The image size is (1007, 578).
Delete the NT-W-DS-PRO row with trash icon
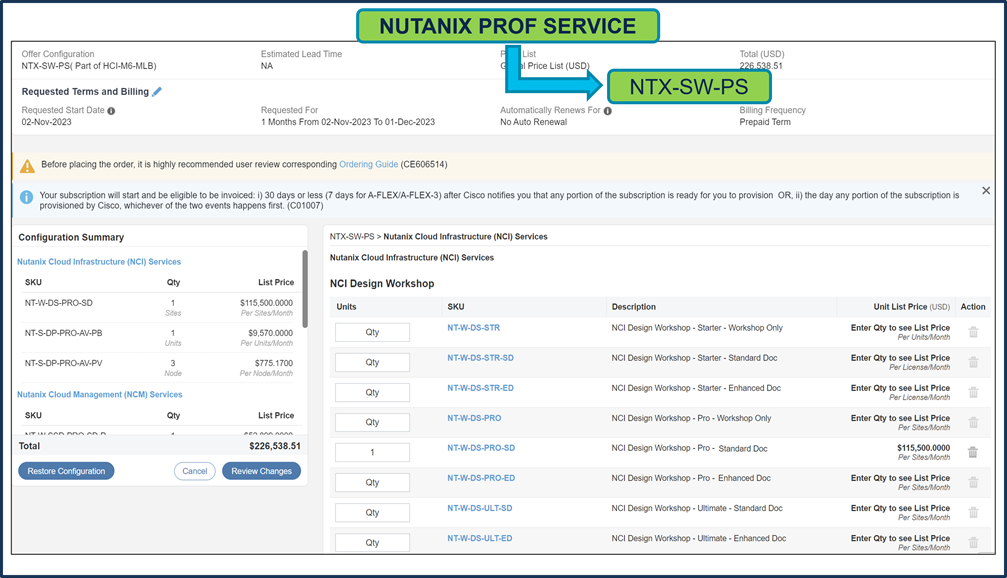973,423
